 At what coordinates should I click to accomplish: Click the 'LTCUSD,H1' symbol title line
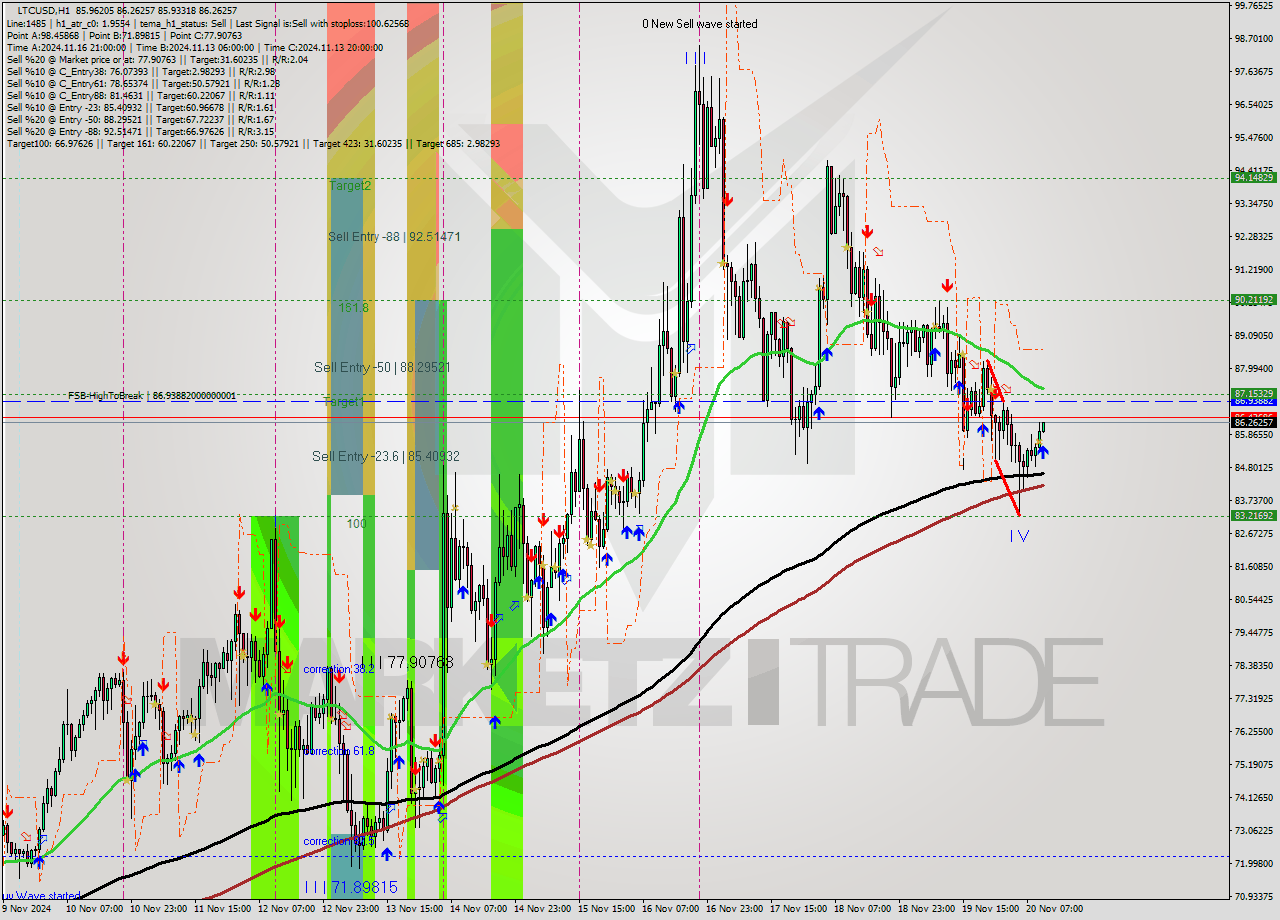pyautogui.click(x=128, y=10)
